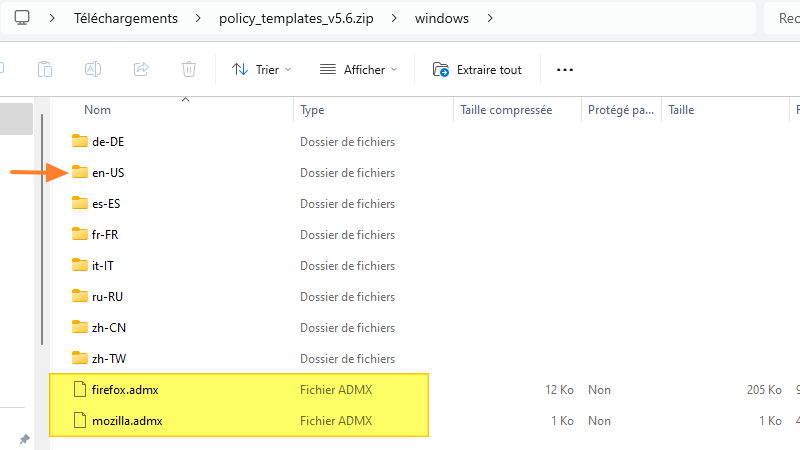This screenshot has height=450, width=800.
Task: Select the ru-RU folder icon
Action: point(80,296)
